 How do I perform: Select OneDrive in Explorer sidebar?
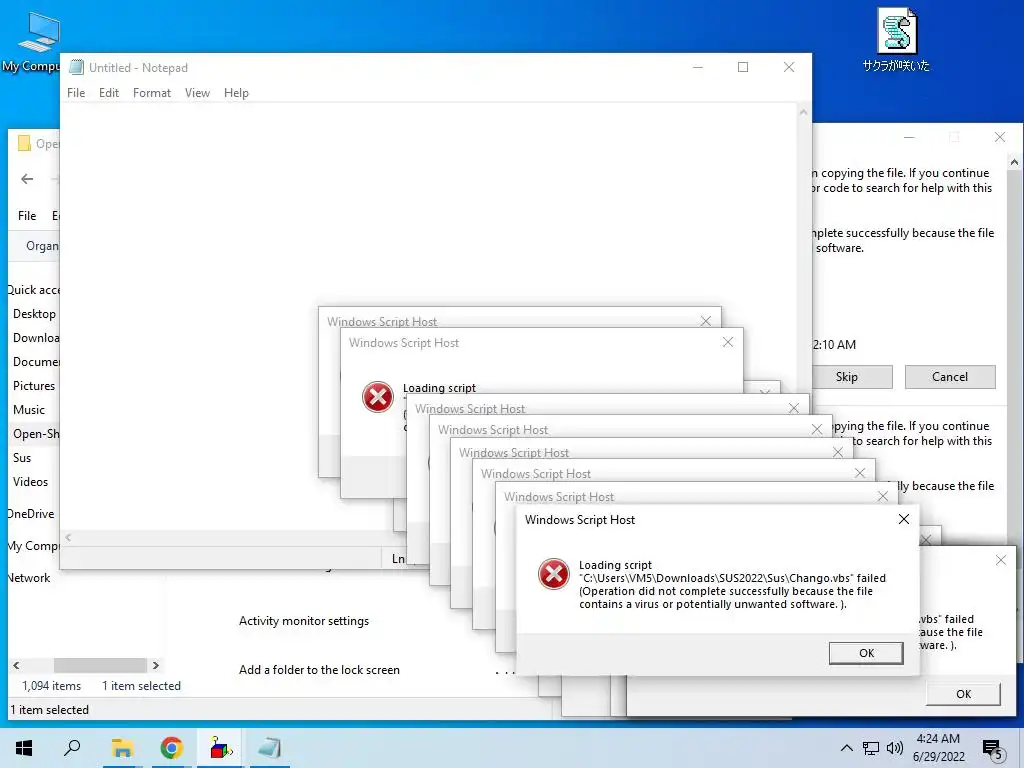click(31, 514)
